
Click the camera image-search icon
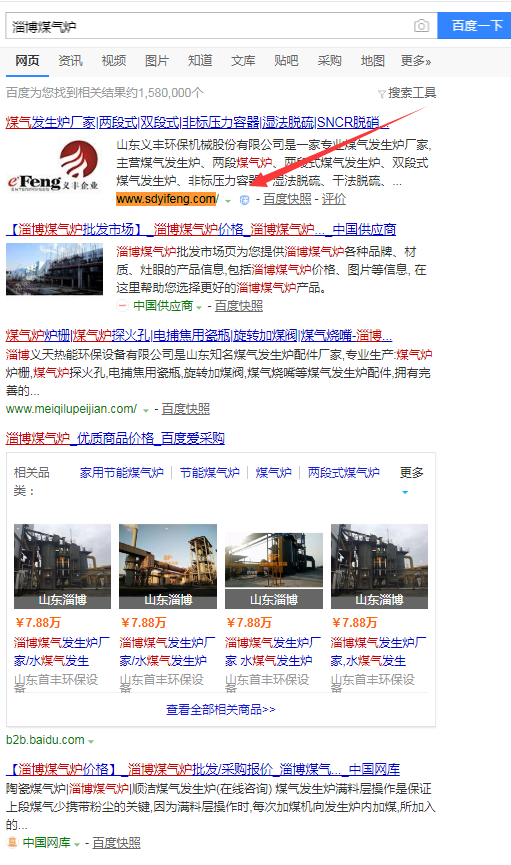point(421,26)
